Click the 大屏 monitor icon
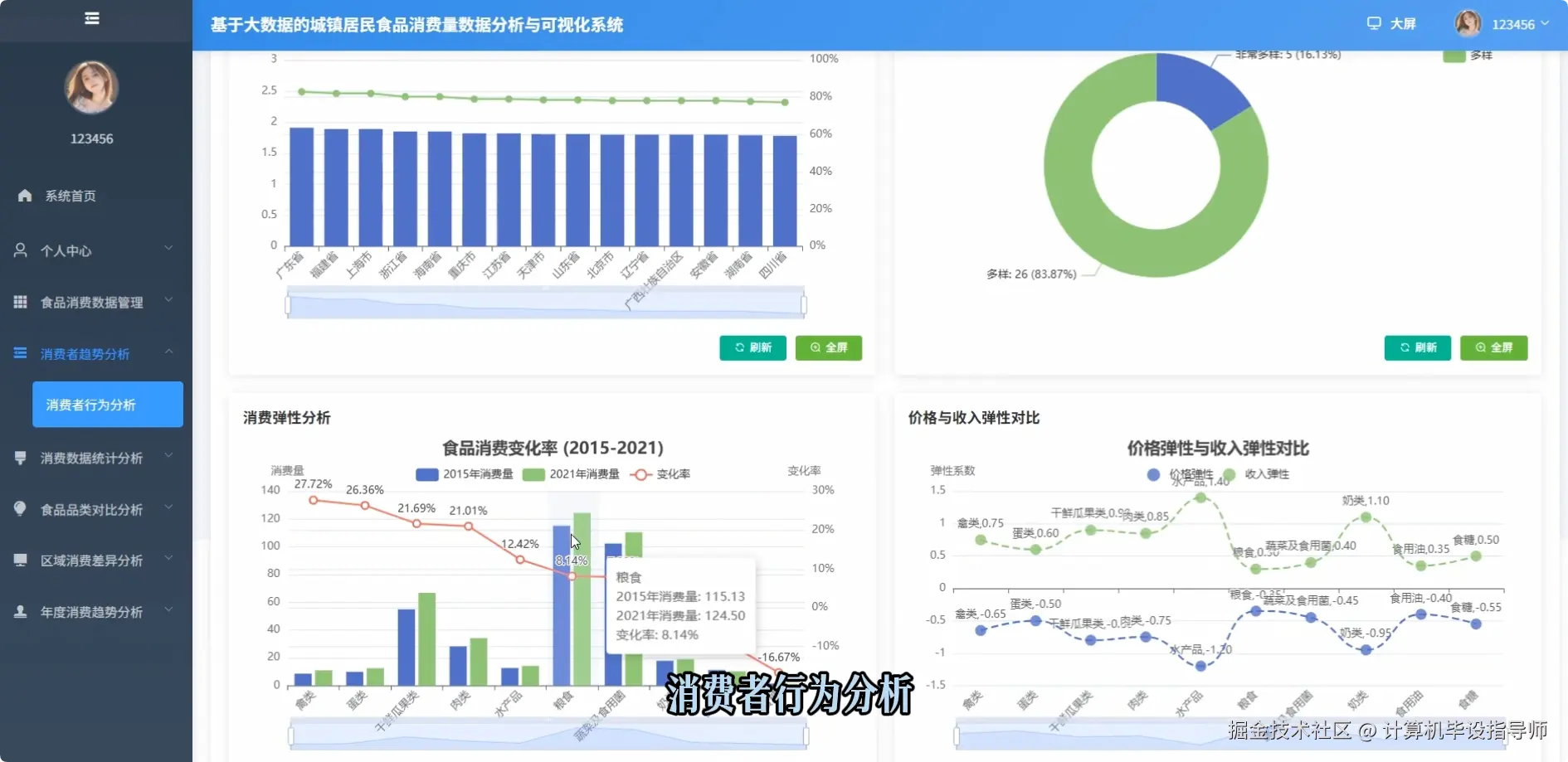The height and width of the screenshot is (762, 1568). [1374, 24]
